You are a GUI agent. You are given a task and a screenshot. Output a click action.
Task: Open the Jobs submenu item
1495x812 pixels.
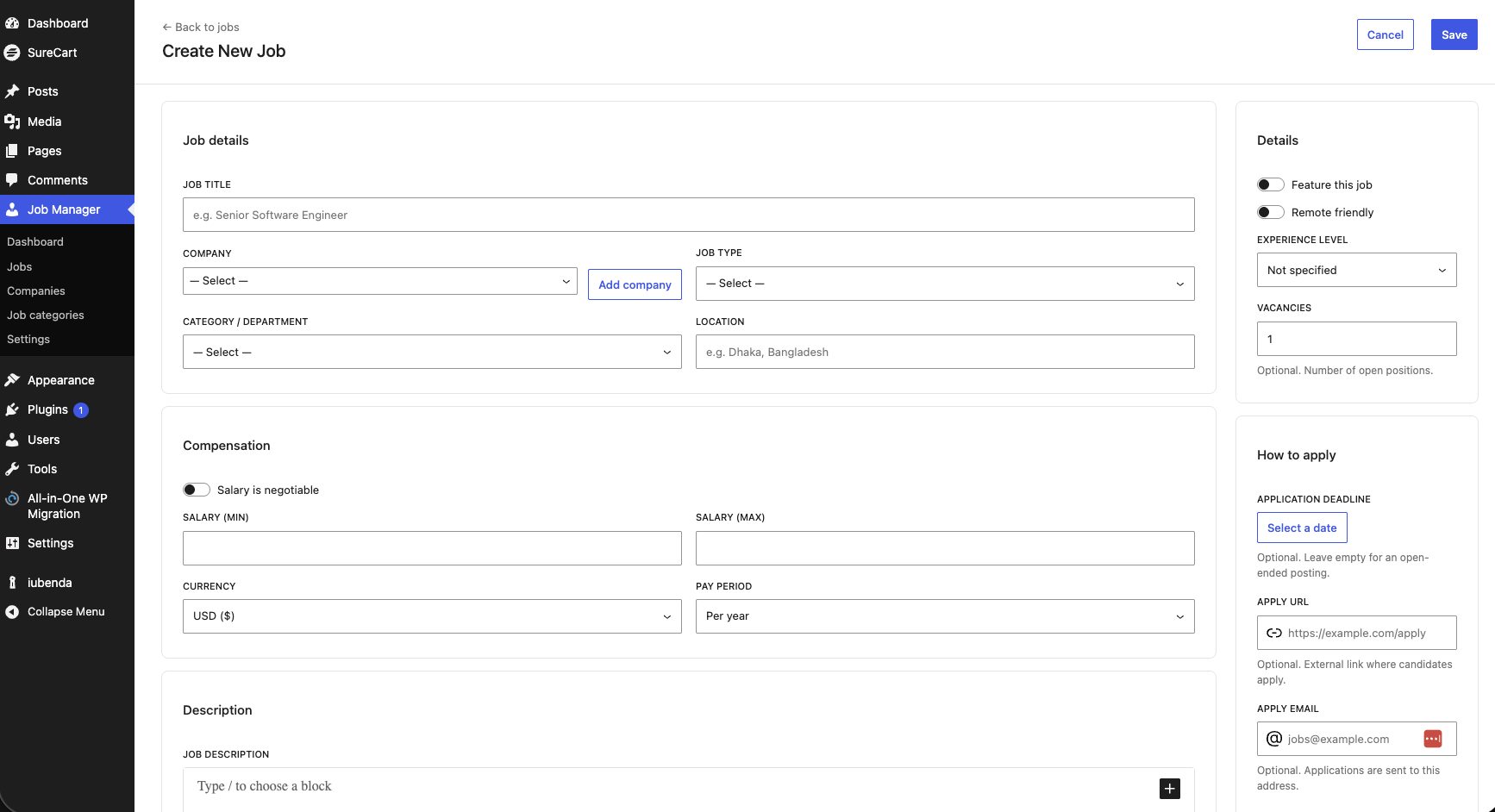[20, 267]
